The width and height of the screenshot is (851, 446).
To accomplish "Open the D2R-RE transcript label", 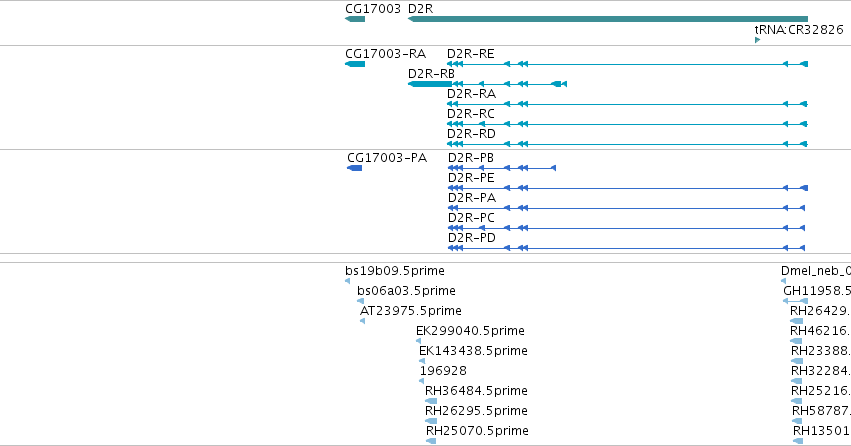I will (471, 54).
